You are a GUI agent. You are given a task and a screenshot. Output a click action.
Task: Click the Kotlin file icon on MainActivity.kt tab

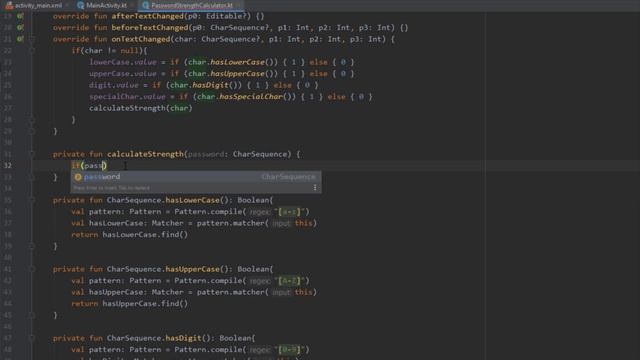click(x=80, y=5)
